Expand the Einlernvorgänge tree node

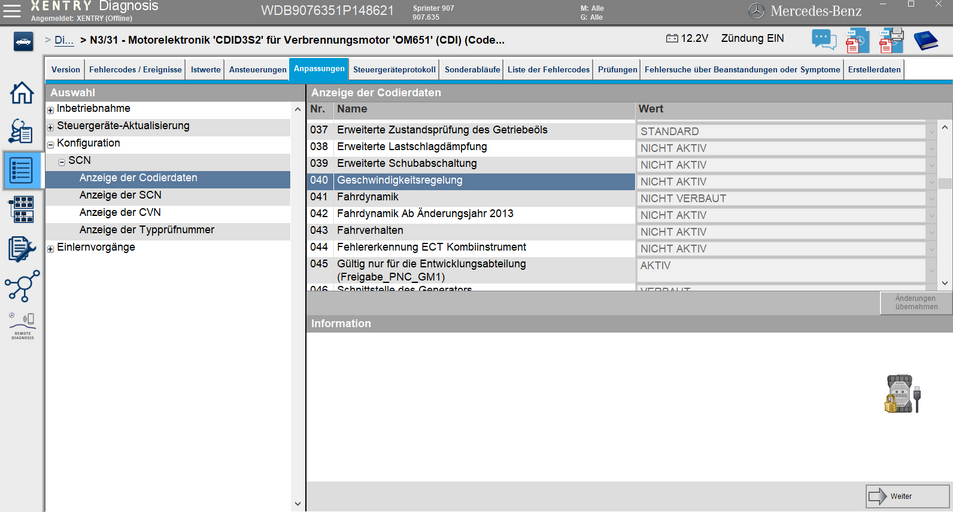pos(50,249)
